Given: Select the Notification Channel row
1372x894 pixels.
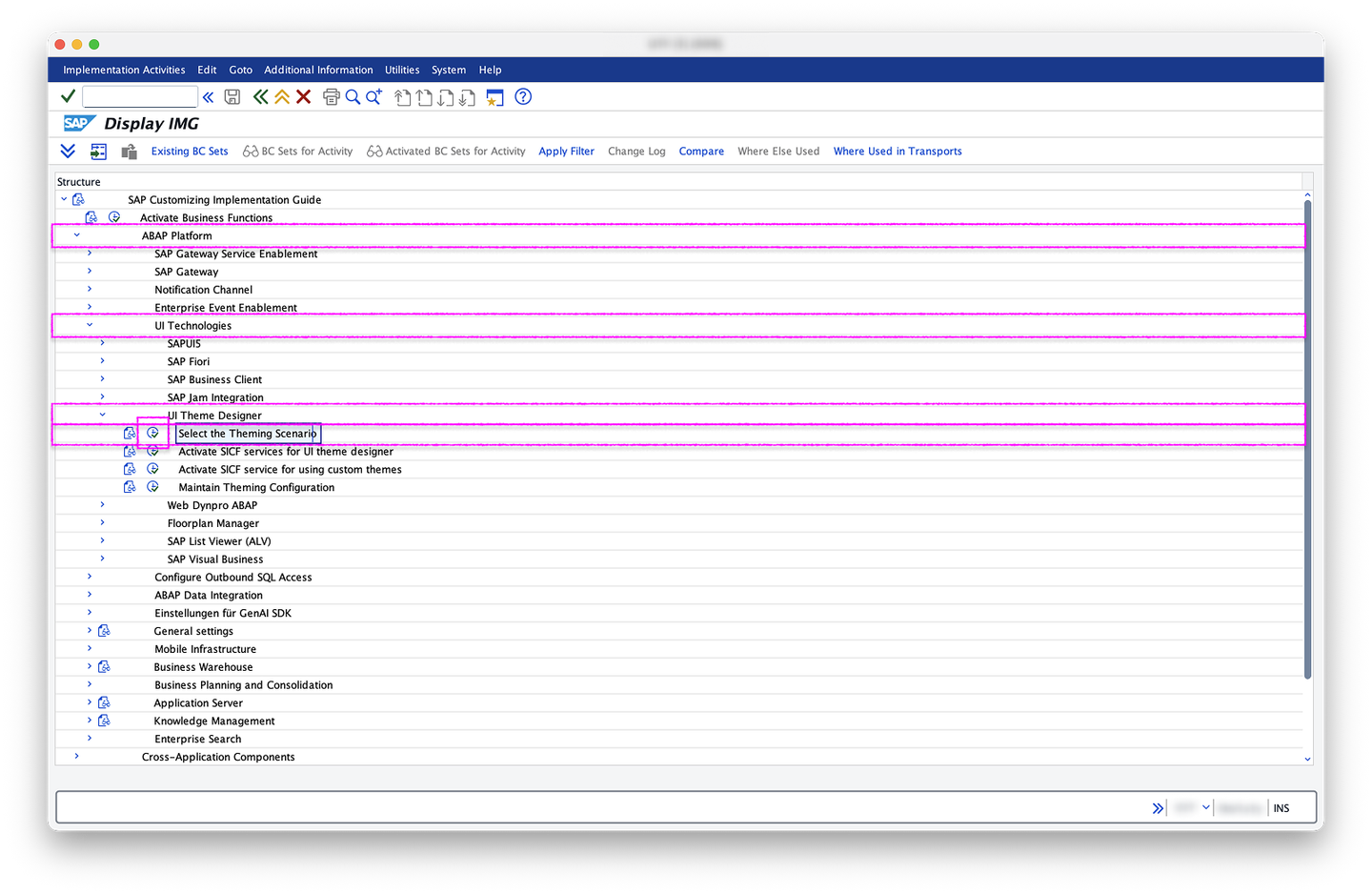Looking at the screenshot, I should tap(679, 290).
